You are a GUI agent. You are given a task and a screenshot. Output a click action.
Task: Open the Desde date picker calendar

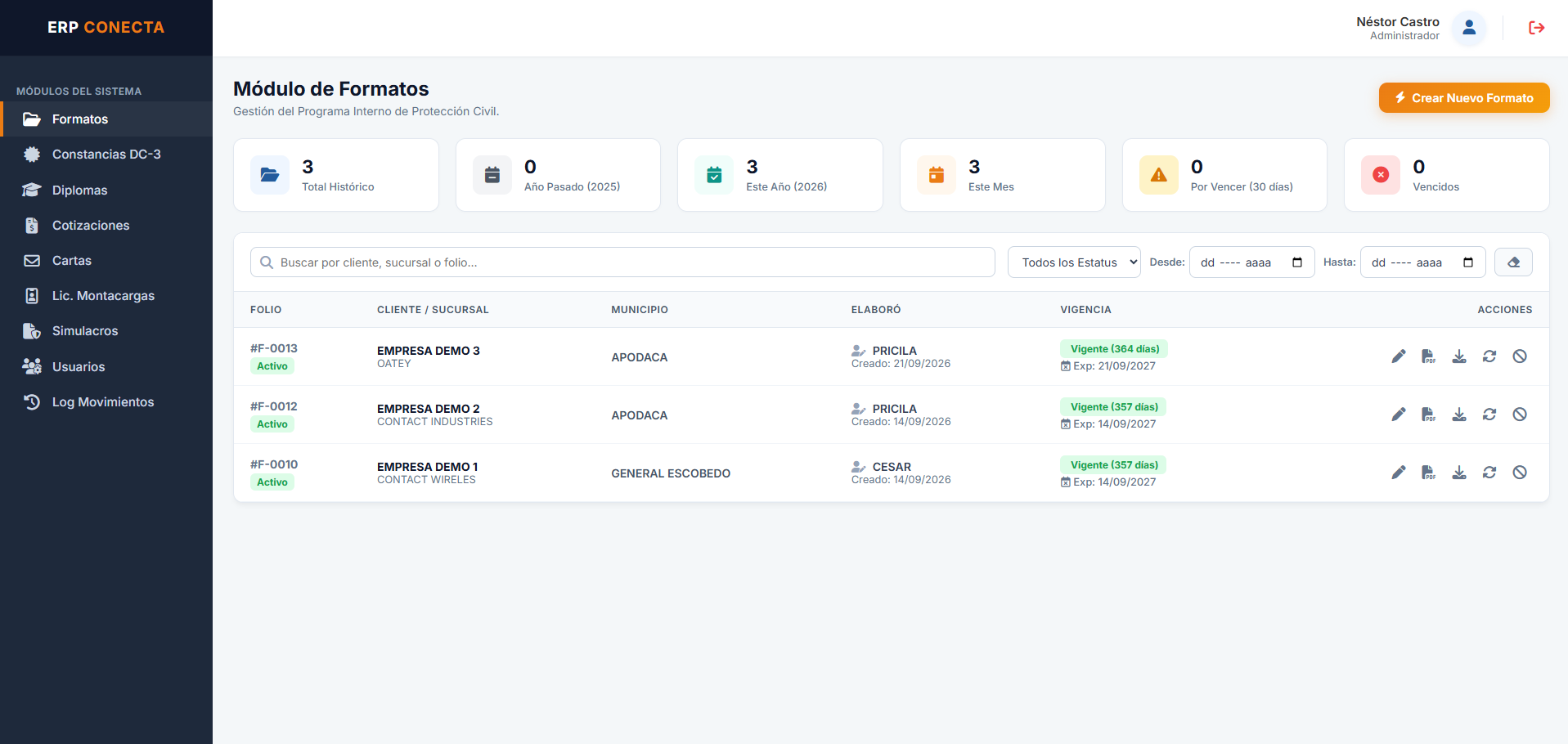click(1297, 262)
